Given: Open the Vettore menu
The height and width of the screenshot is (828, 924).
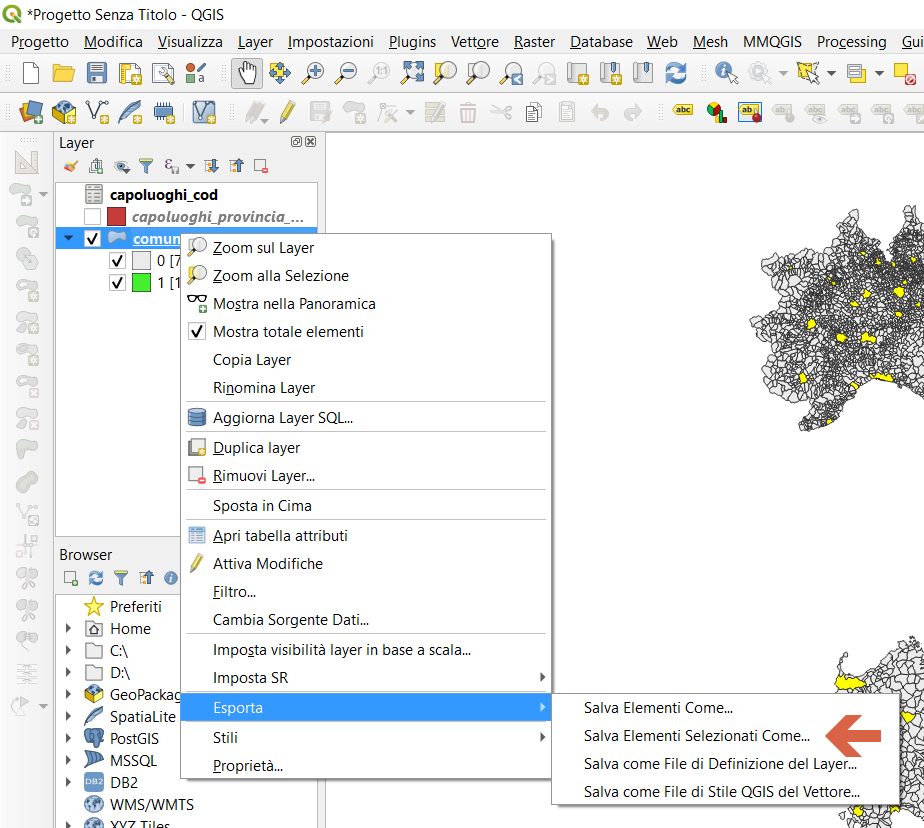Looking at the screenshot, I should (475, 42).
